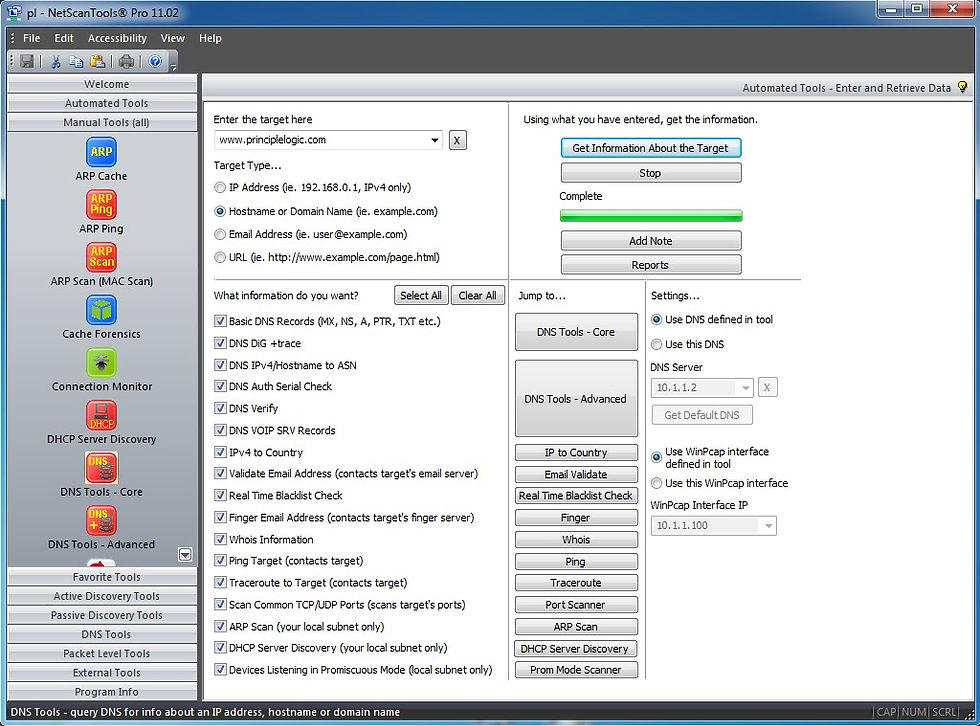Jump to the Whois tool
This screenshot has height=726, width=980.
576,539
